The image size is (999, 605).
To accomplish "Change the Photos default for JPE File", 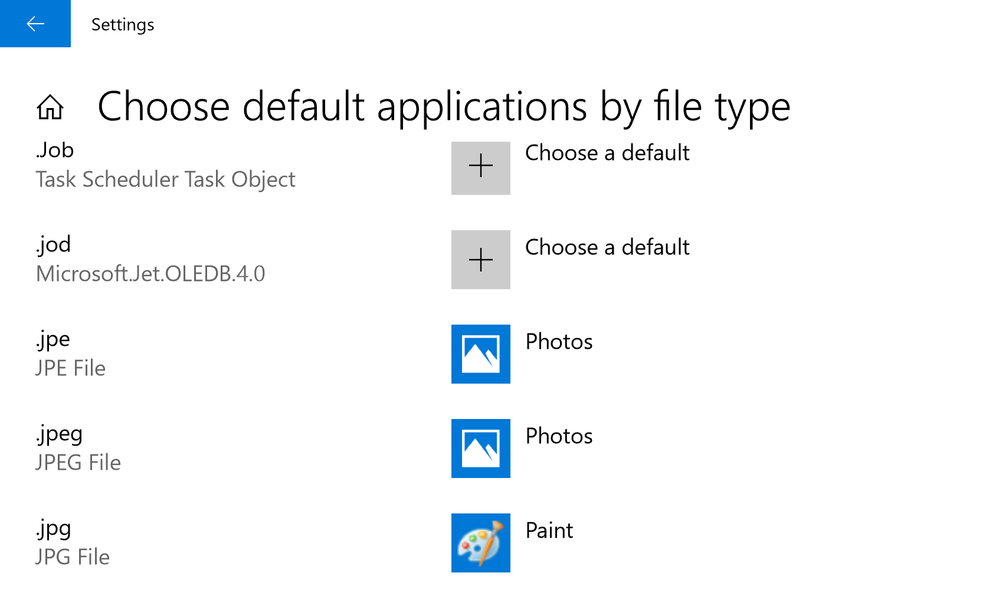I will [x=559, y=342].
